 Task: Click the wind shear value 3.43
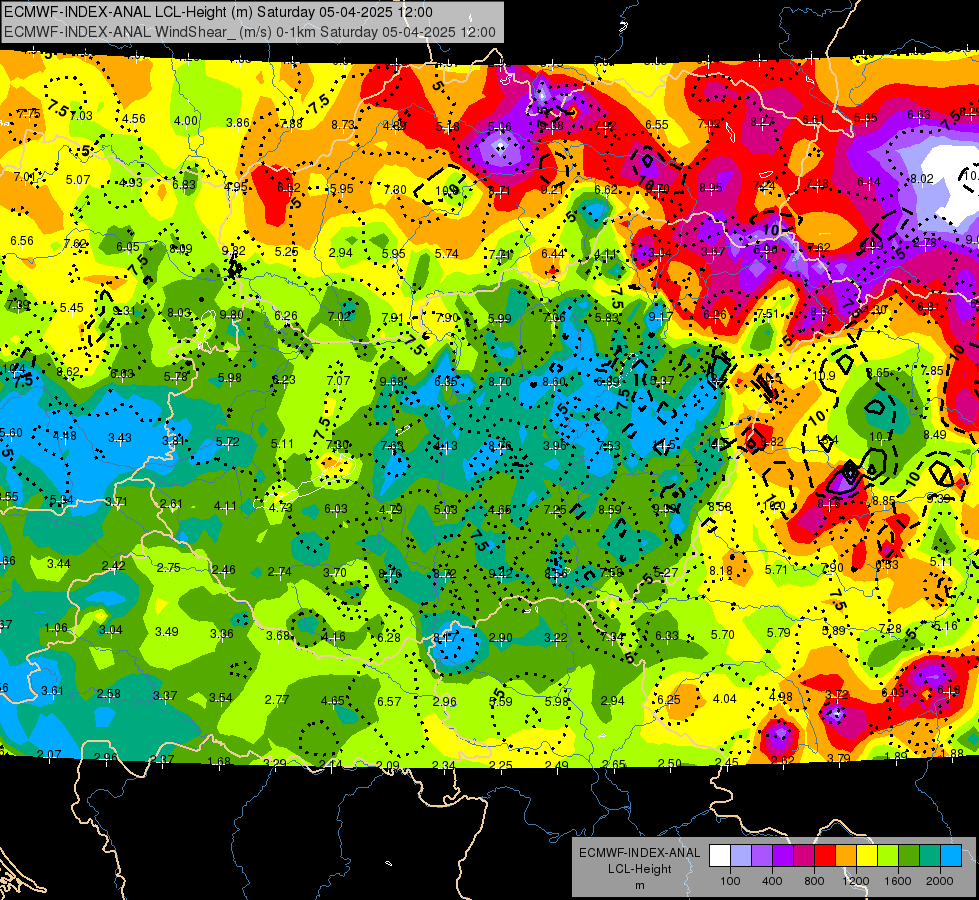pos(120,438)
